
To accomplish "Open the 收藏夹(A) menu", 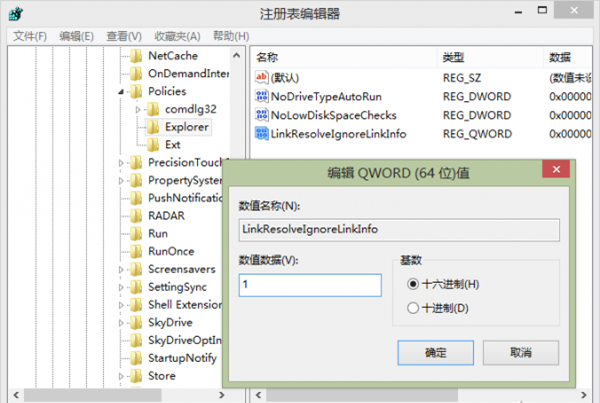I will (178, 37).
